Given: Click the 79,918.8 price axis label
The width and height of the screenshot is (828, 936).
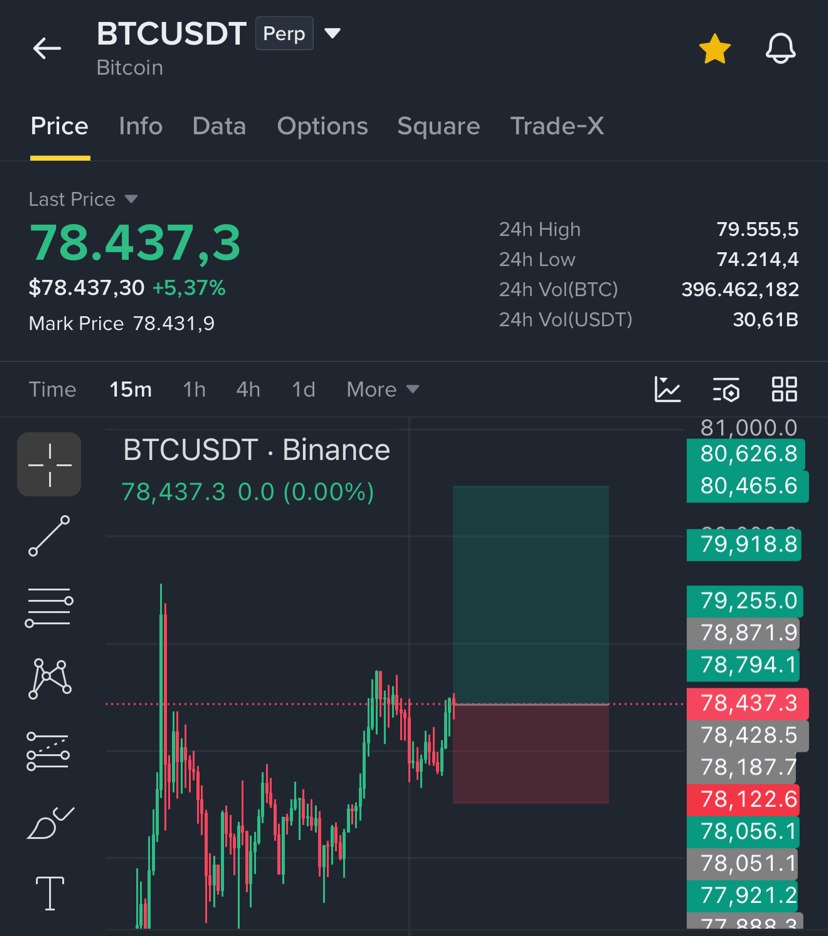Looking at the screenshot, I should 744,544.
